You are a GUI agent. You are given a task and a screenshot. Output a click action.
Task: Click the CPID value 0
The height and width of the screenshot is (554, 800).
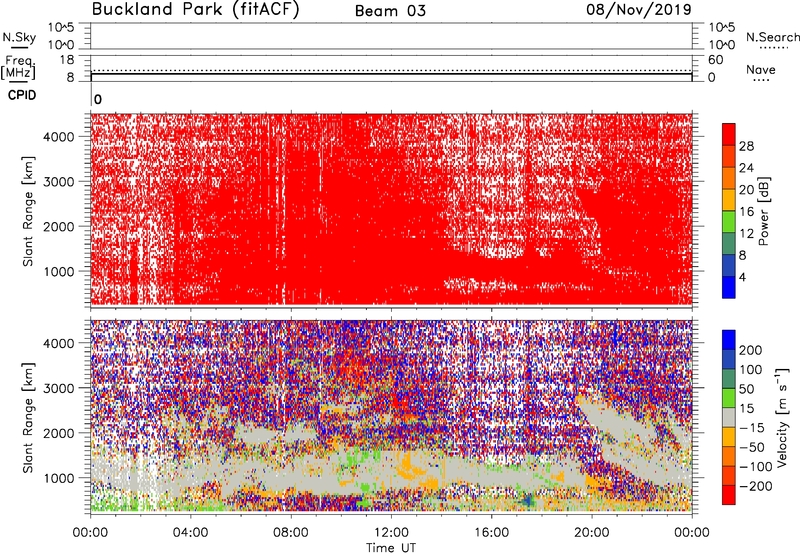coord(98,100)
